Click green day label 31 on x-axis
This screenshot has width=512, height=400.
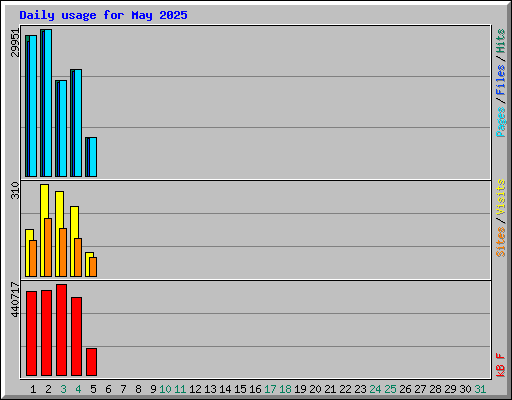[x=480, y=389]
